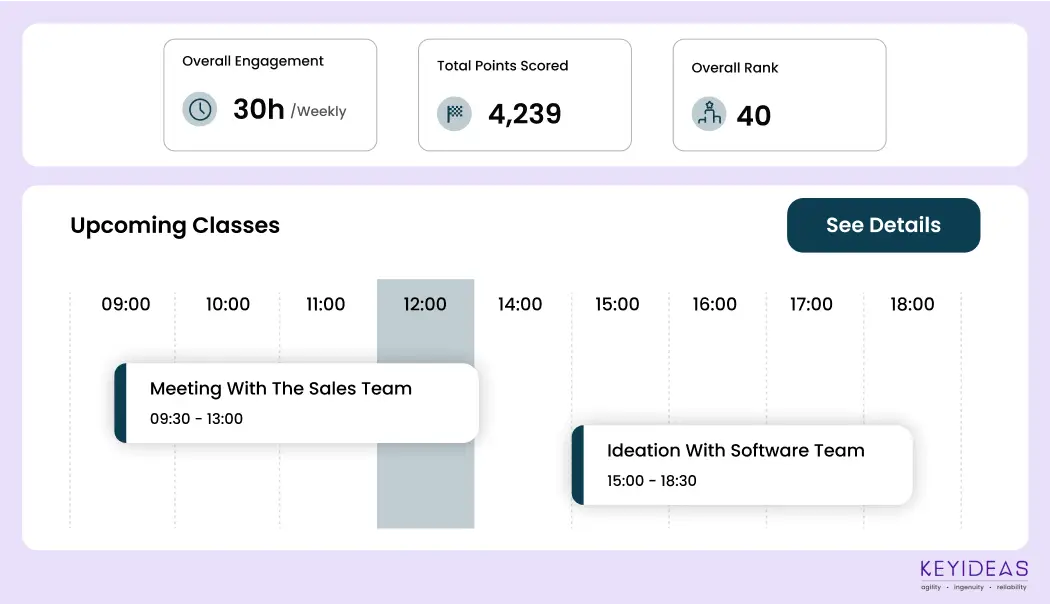Select the 10:00 time column header
Viewport: 1050px width, 604px height.
(x=228, y=304)
